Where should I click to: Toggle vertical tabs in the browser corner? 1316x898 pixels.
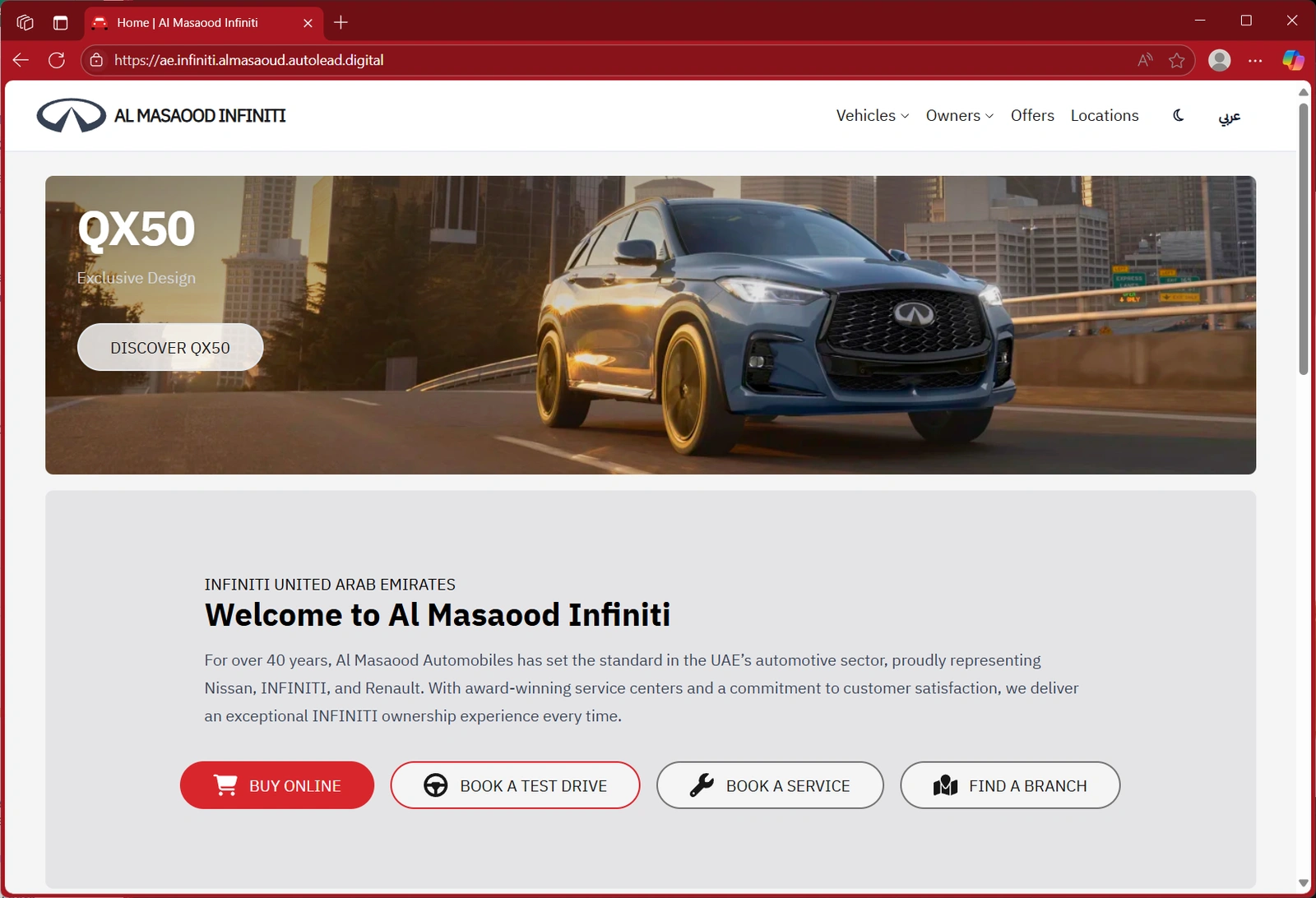59,22
